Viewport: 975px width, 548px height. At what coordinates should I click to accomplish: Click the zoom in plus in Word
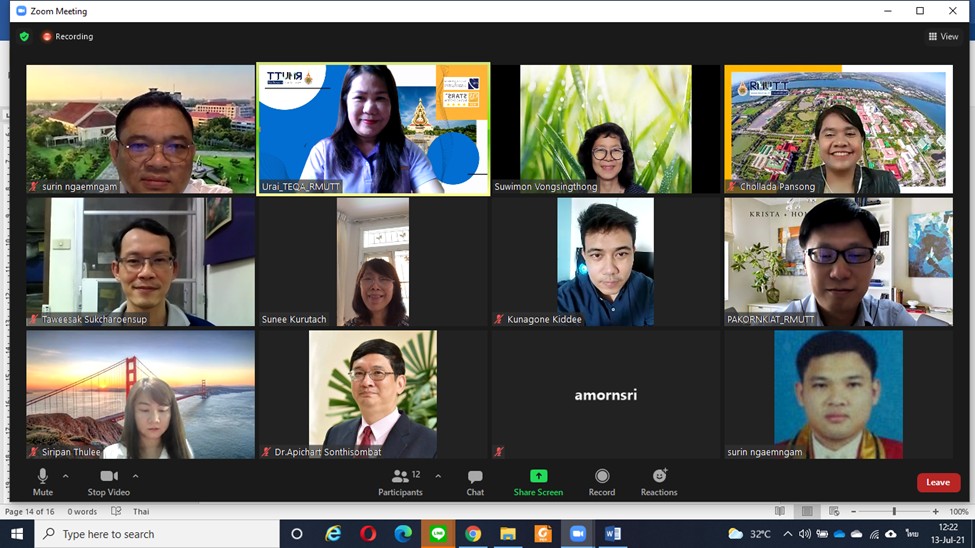coord(935,511)
